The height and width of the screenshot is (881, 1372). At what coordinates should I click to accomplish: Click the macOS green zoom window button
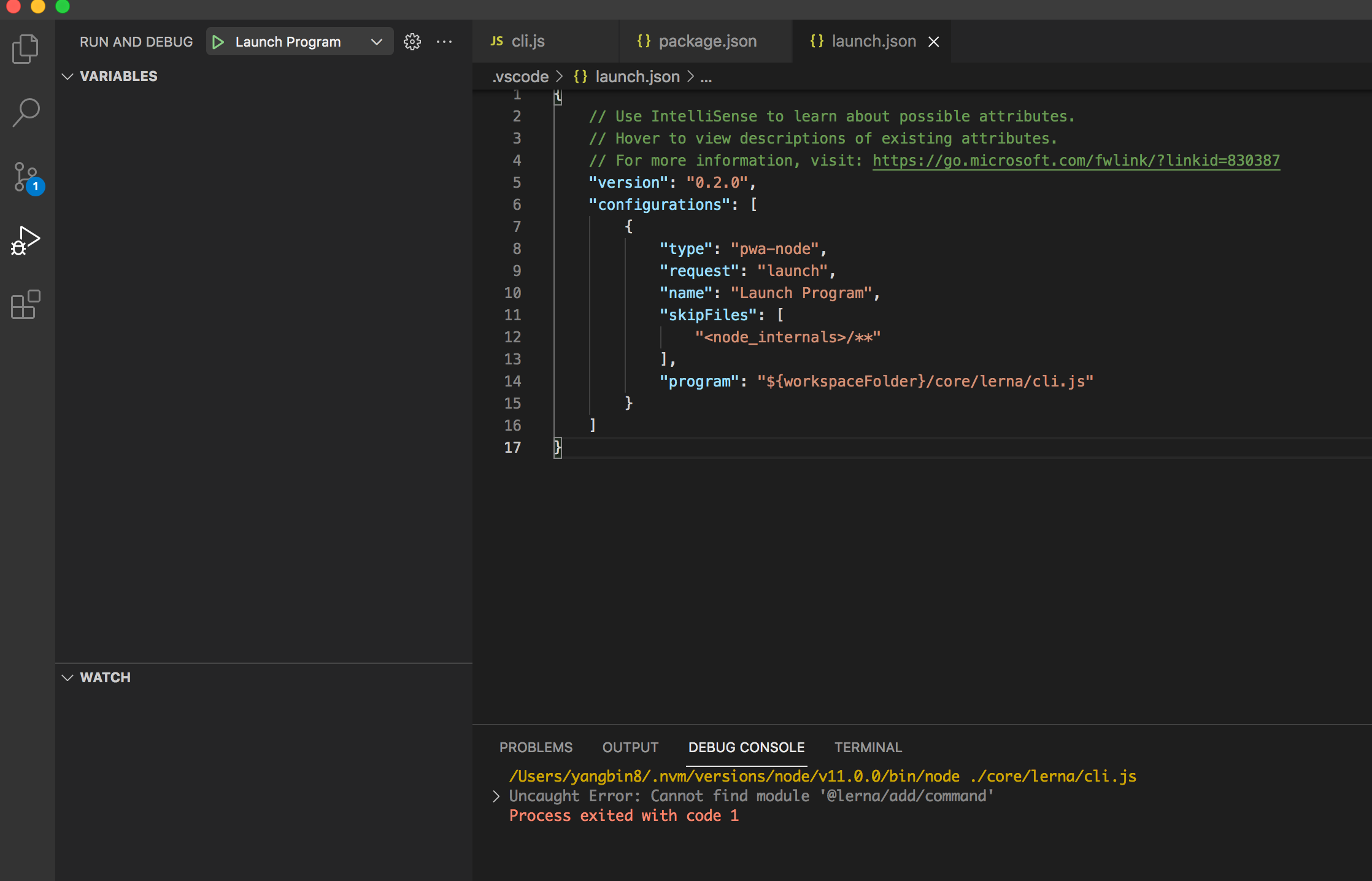click(x=62, y=6)
